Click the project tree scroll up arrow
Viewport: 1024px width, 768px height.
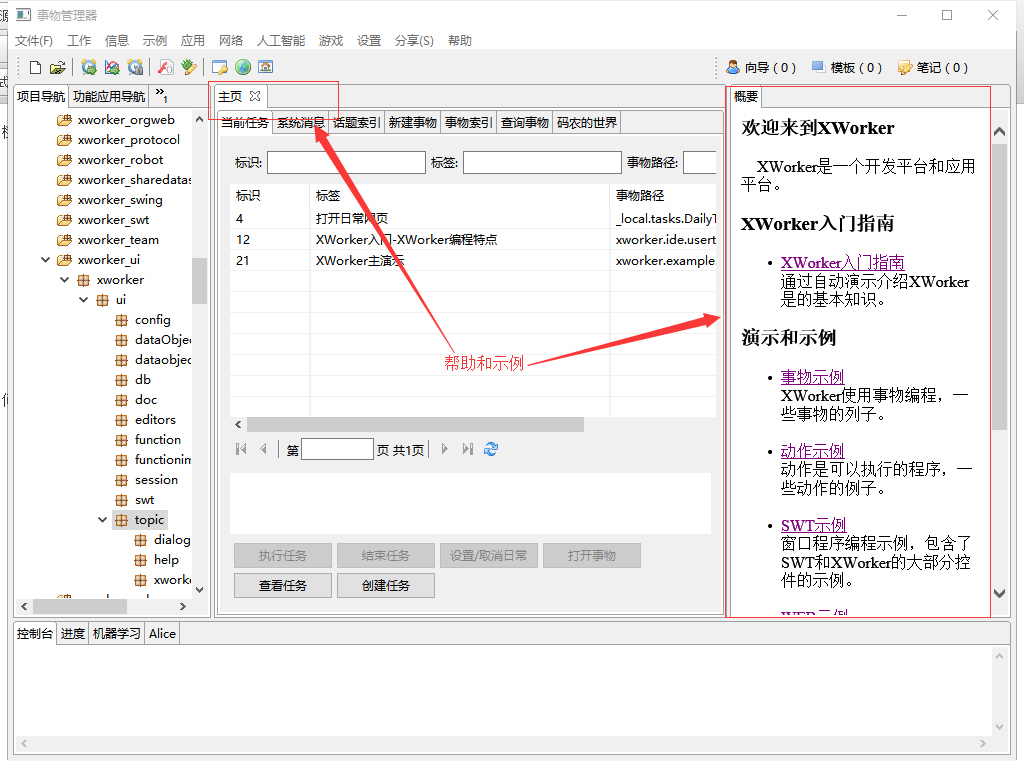pos(199,120)
